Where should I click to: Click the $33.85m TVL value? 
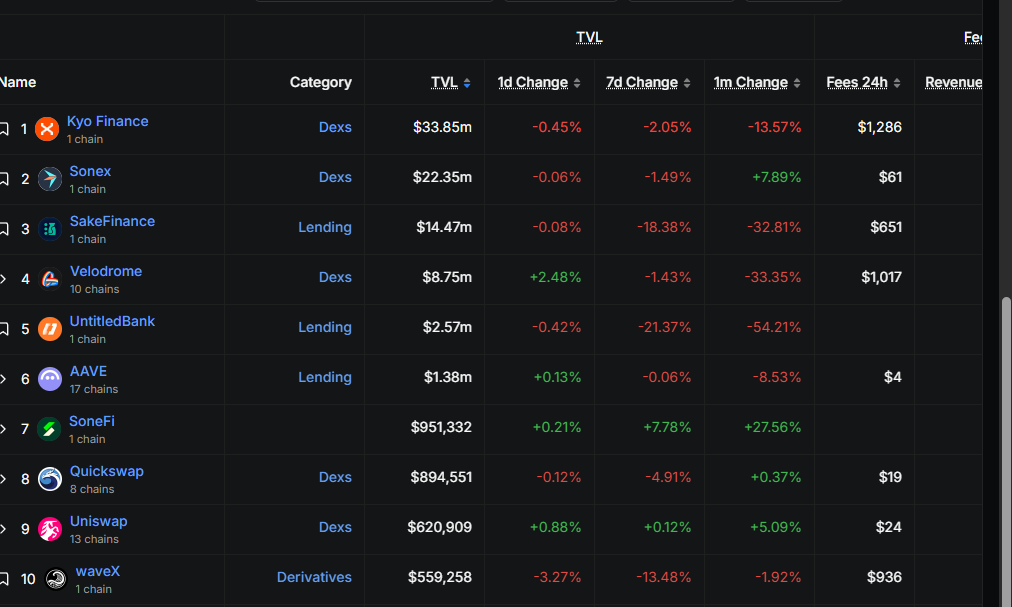tap(442, 127)
